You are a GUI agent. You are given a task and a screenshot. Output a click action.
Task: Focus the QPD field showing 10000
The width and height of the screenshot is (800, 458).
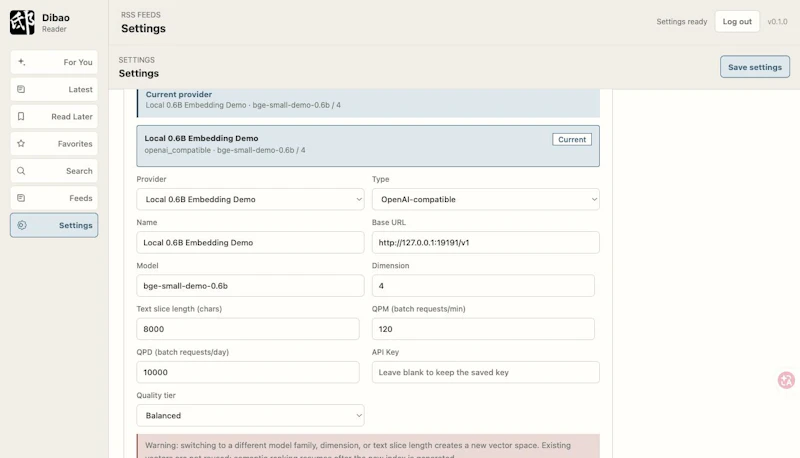click(247, 372)
